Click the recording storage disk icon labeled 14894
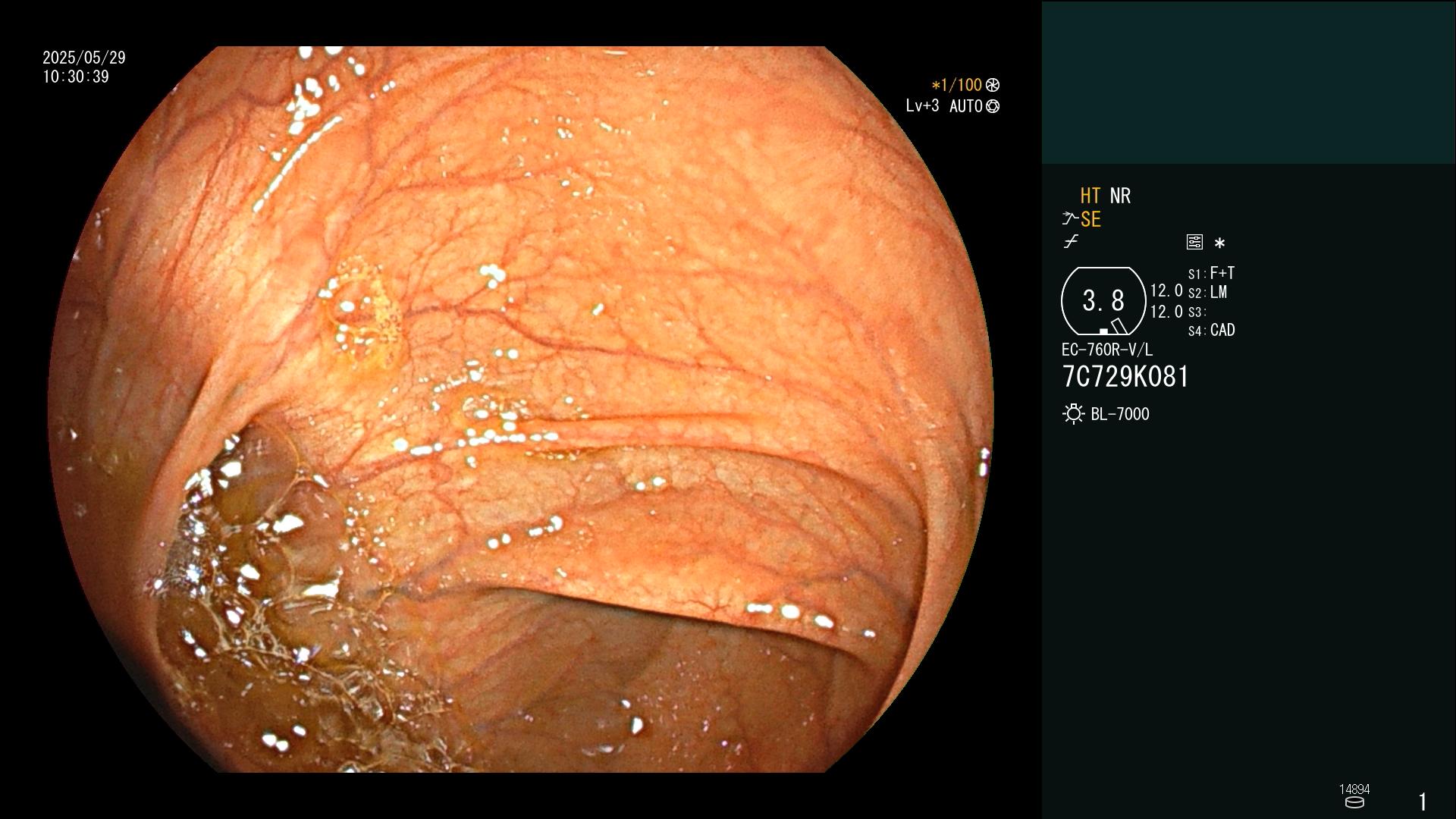 coord(1354,802)
